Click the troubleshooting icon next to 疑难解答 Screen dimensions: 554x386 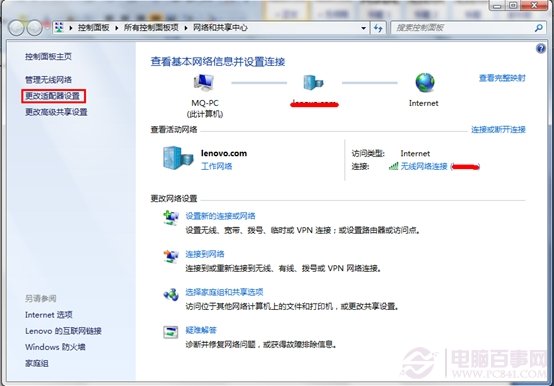point(171,332)
